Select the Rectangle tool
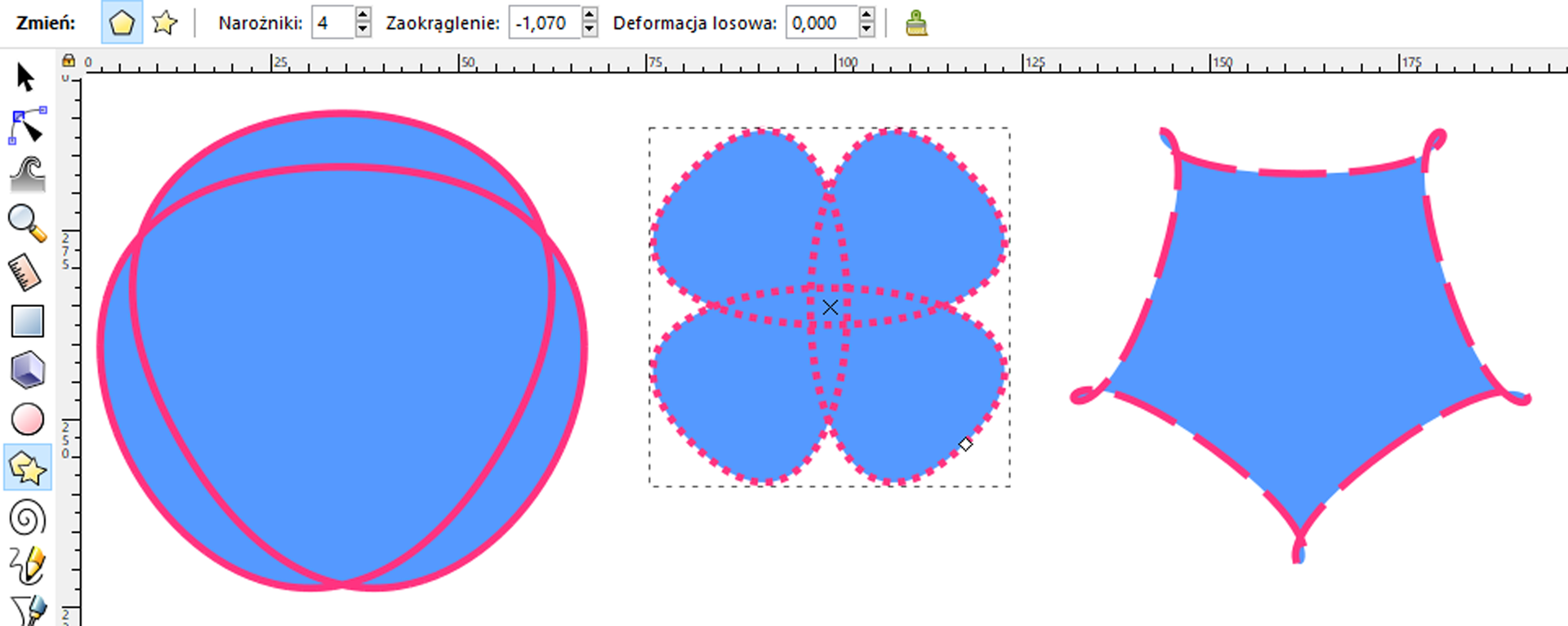The image size is (1568, 626). 27,322
